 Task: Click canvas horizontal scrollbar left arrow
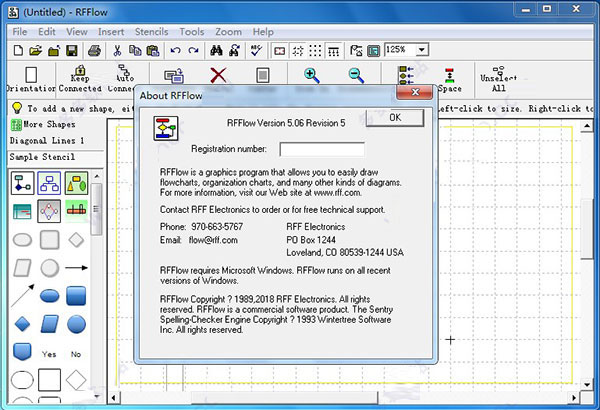point(113,398)
